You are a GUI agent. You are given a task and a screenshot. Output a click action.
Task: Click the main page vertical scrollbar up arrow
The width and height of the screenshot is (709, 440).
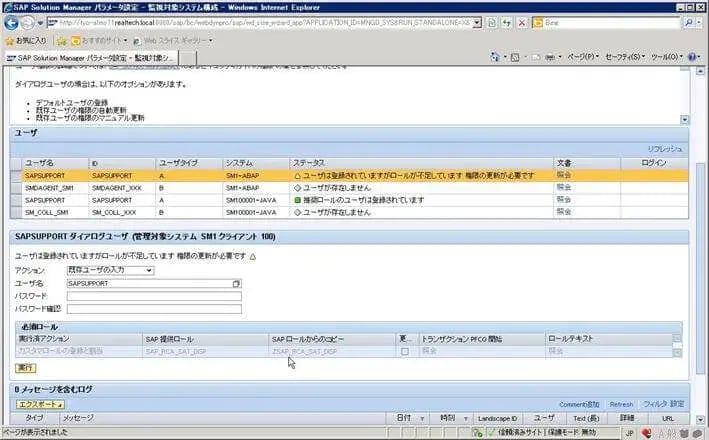pyautogui.click(x=700, y=71)
